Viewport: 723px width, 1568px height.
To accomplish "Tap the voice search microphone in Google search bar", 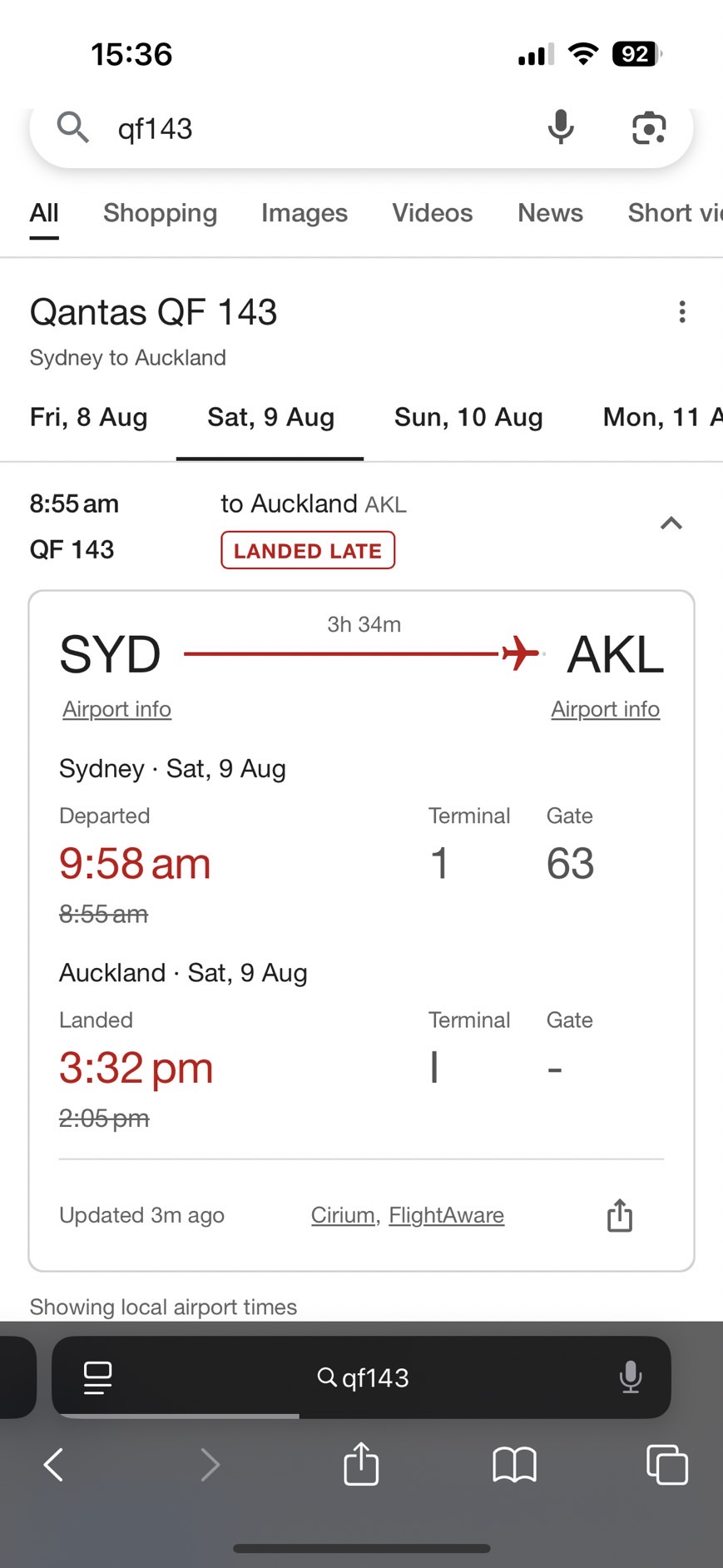I will point(561,127).
